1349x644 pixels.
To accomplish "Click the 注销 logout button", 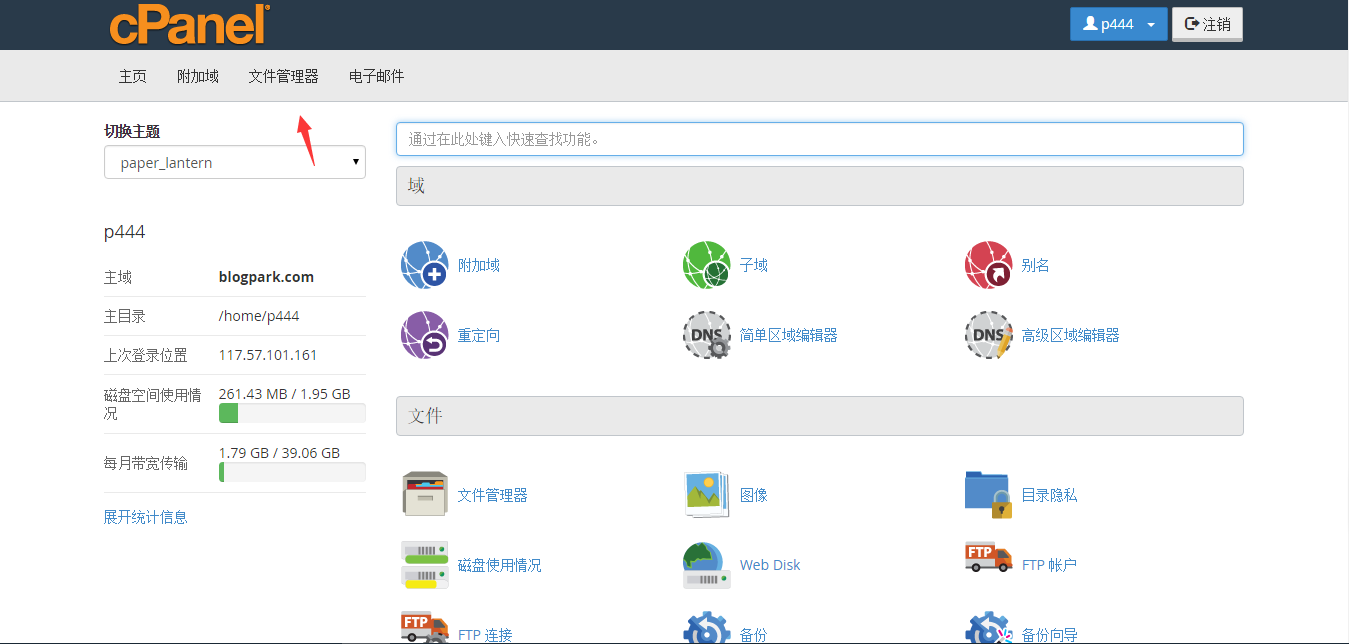I will 1207,24.
